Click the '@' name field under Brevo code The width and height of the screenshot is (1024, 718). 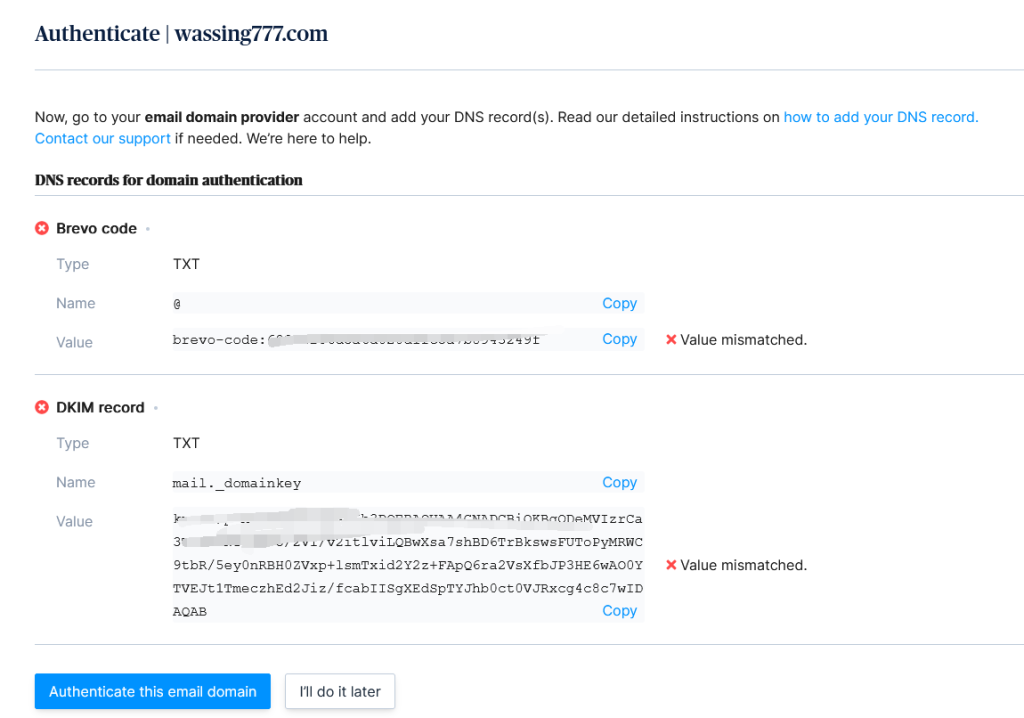(380, 303)
